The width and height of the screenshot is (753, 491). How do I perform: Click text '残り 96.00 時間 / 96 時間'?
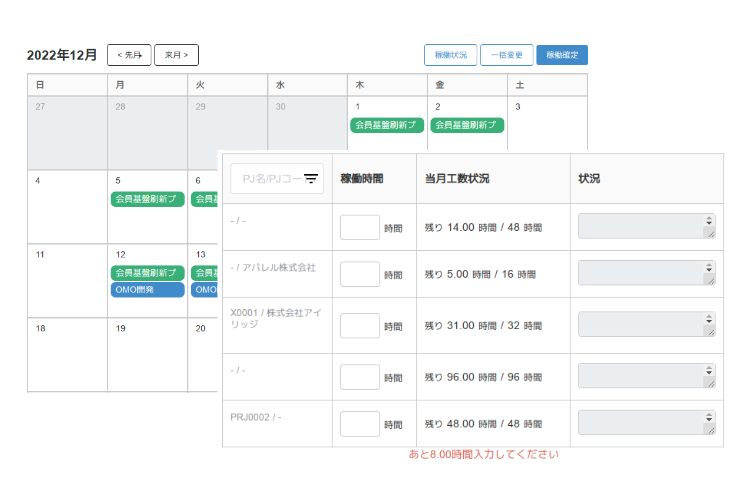click(483, 377)
